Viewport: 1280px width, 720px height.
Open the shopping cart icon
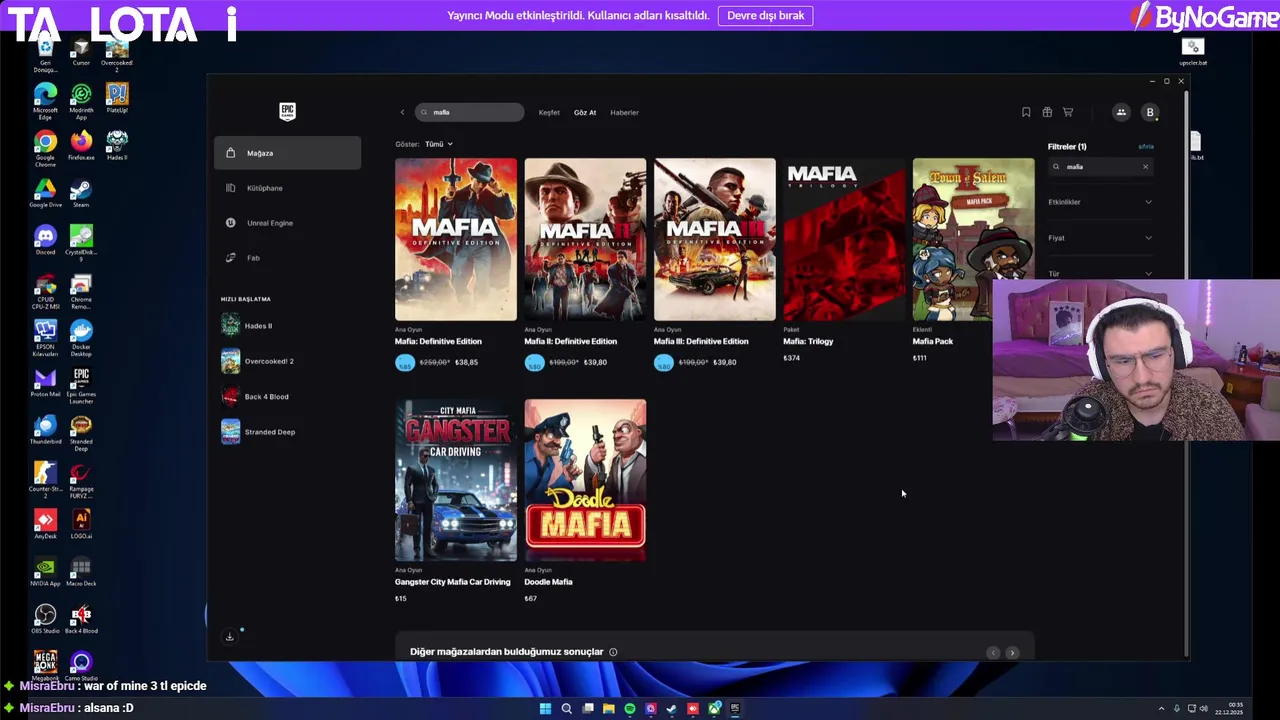pos(1068,112)
